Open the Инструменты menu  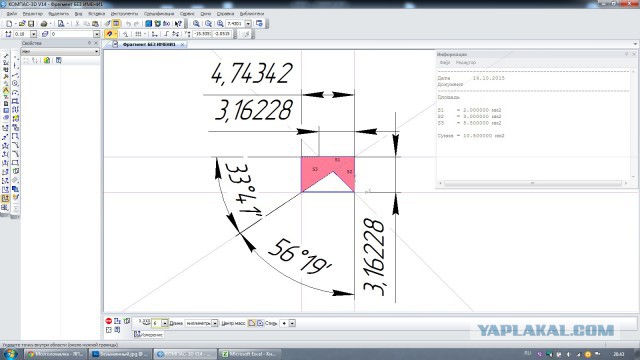[124, 13]
